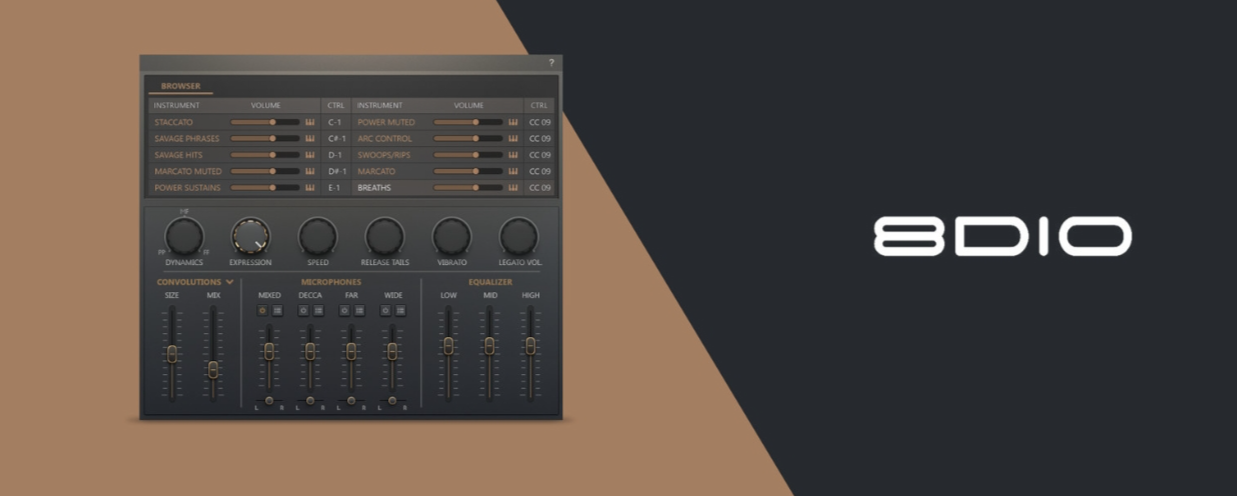This screenshot has width=1237, height=496.
Task: Click the SAVAGE HITS volume slider
Action: coord(265,155)
